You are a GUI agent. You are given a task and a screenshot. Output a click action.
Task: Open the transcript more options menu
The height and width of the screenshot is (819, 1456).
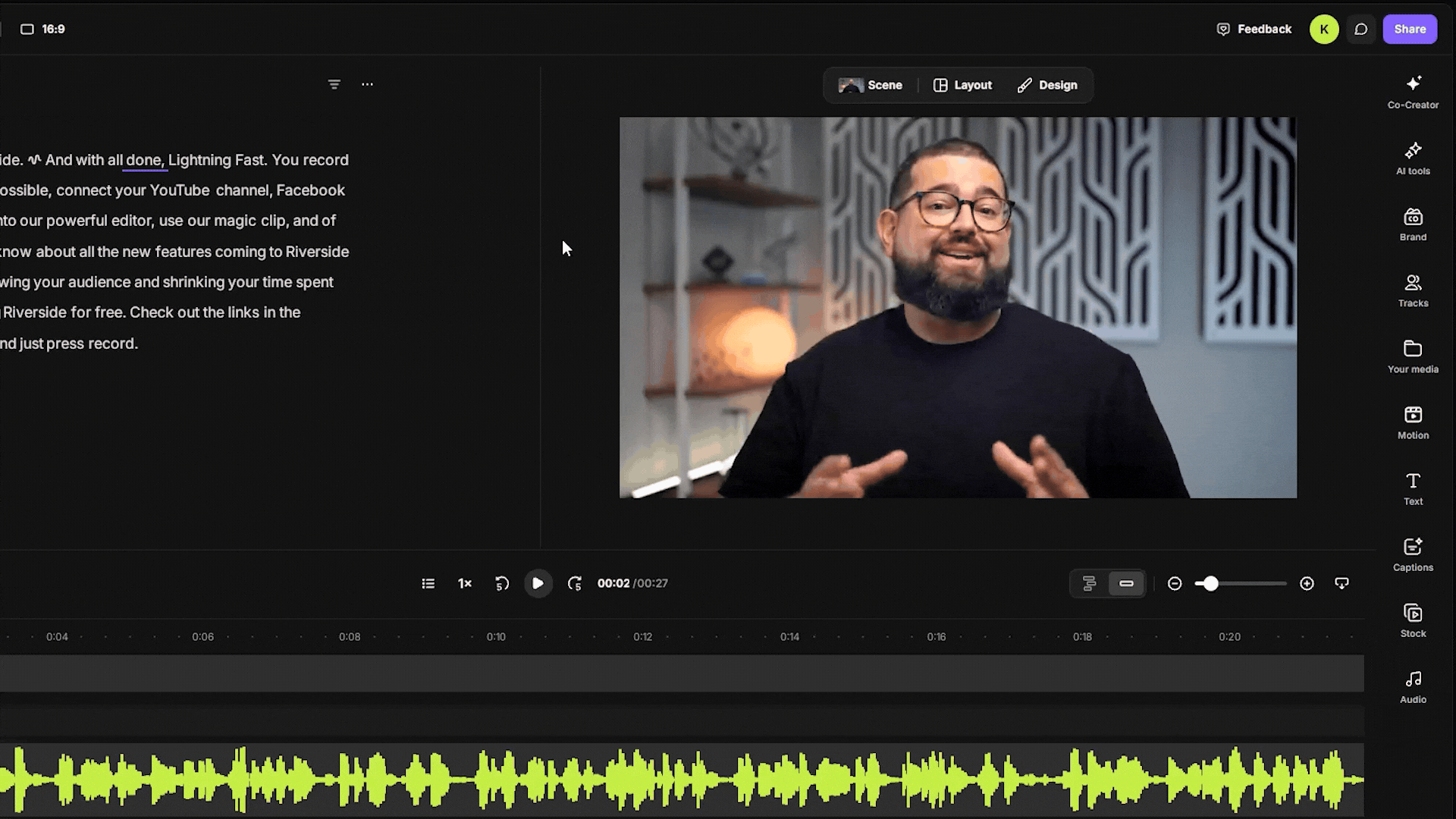point(367,84)
